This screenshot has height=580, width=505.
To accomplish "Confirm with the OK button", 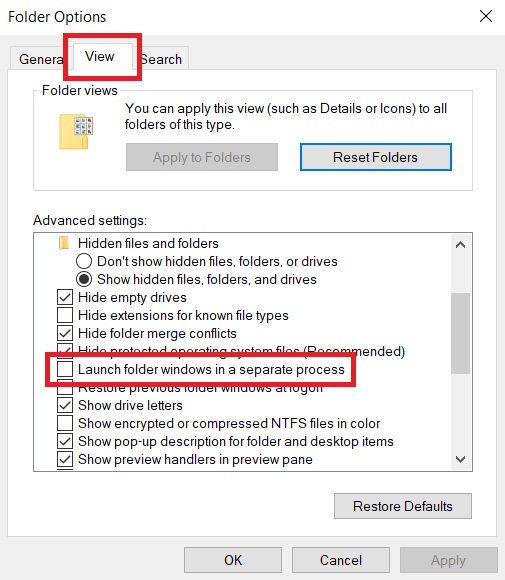I will 233,560.
